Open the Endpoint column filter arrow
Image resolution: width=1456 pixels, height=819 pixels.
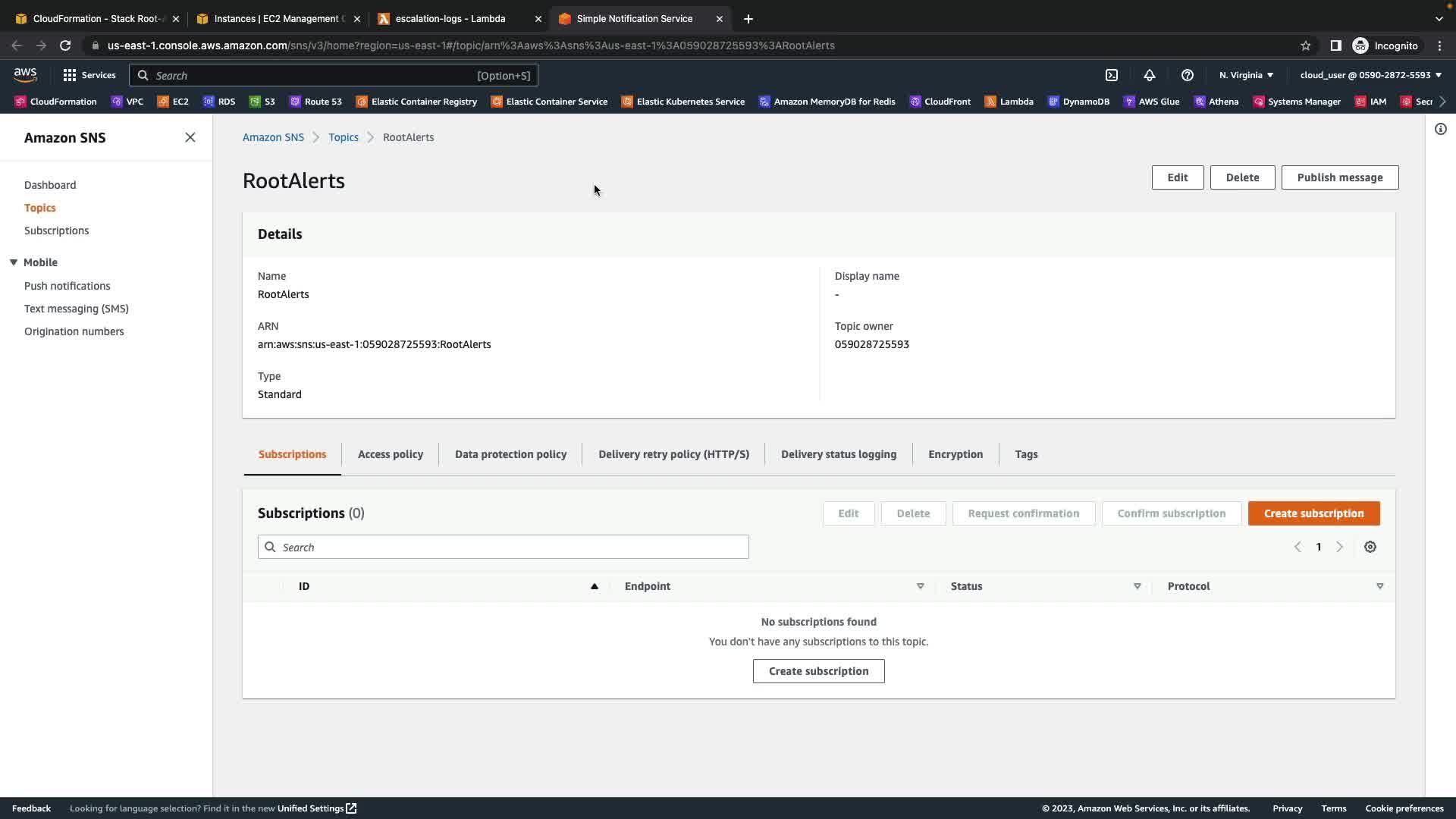tap(921, 586)
